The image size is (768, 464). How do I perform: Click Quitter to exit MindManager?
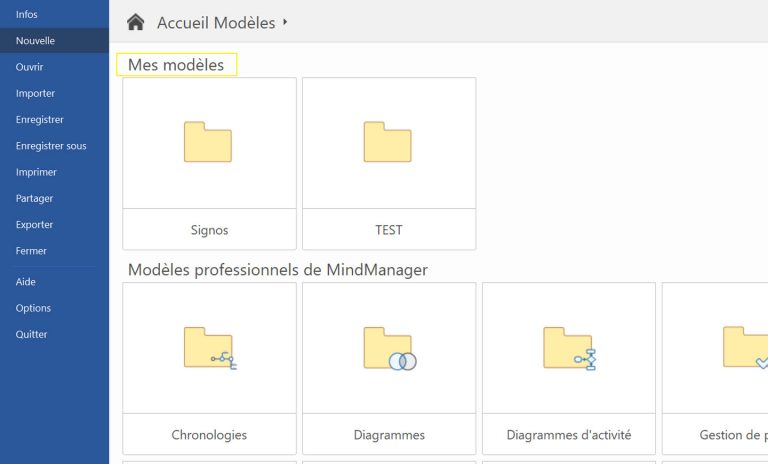tap(31, 334)
